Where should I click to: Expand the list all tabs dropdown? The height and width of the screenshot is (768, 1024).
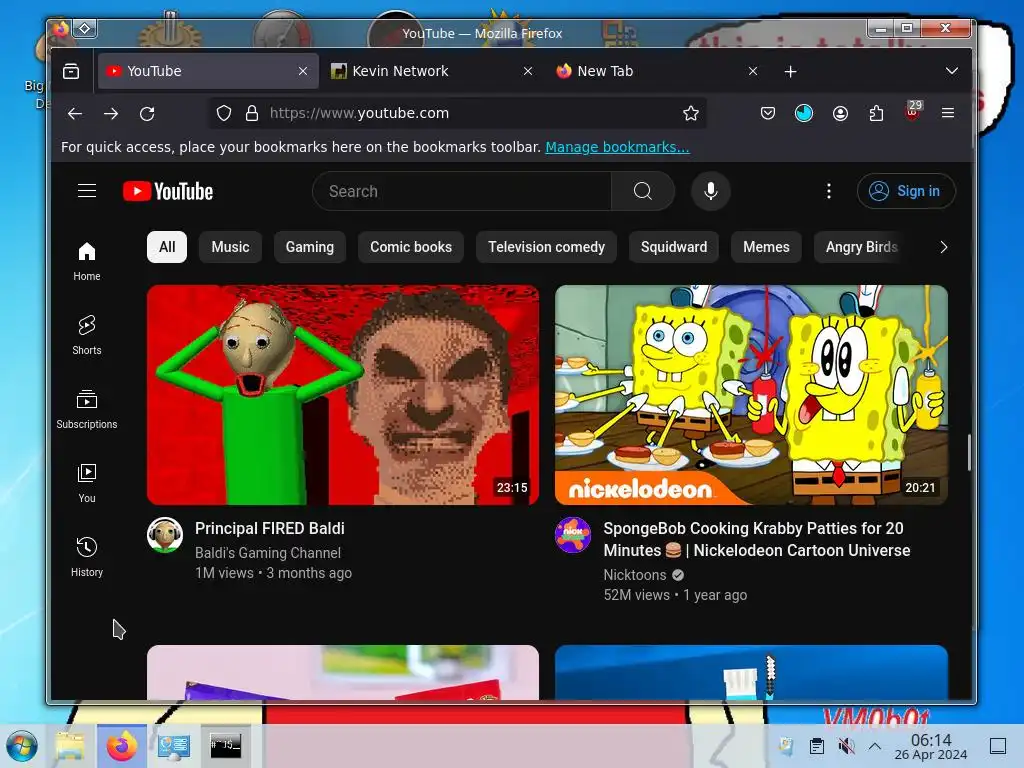[952, 71]
